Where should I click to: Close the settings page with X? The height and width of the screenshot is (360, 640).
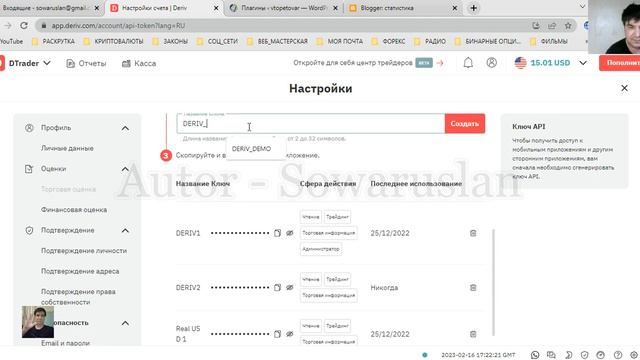tap(624, 88)
